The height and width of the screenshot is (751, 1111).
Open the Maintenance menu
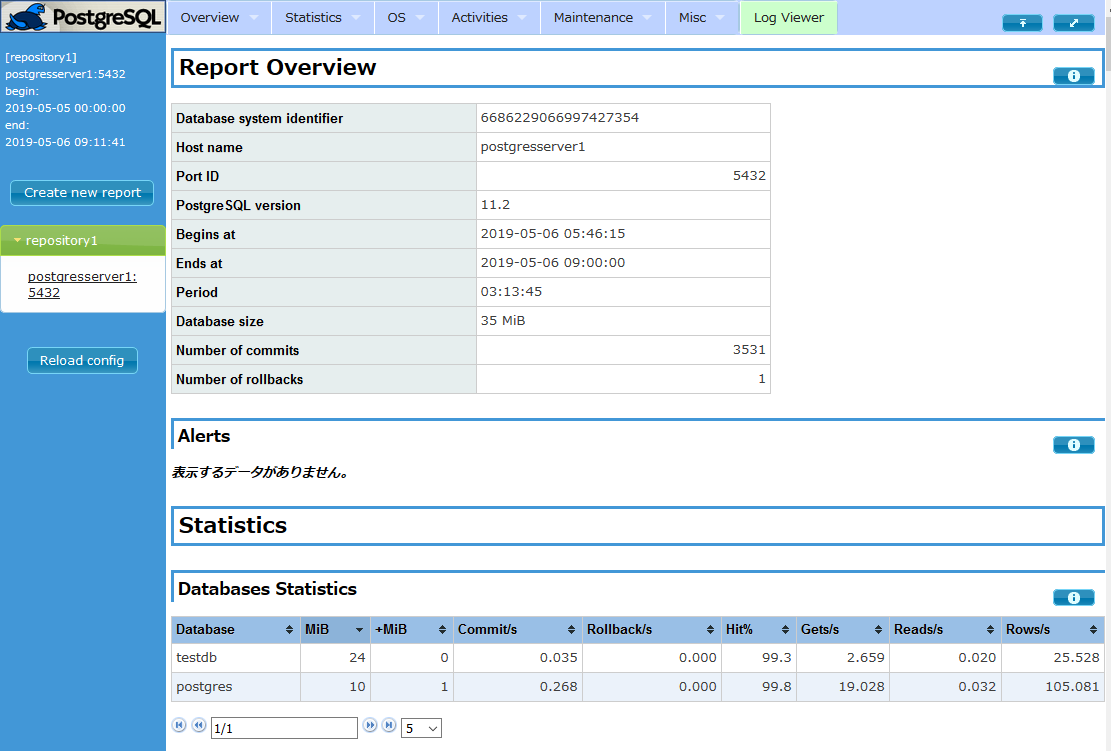pyautogui.click(x=596, y=17)
